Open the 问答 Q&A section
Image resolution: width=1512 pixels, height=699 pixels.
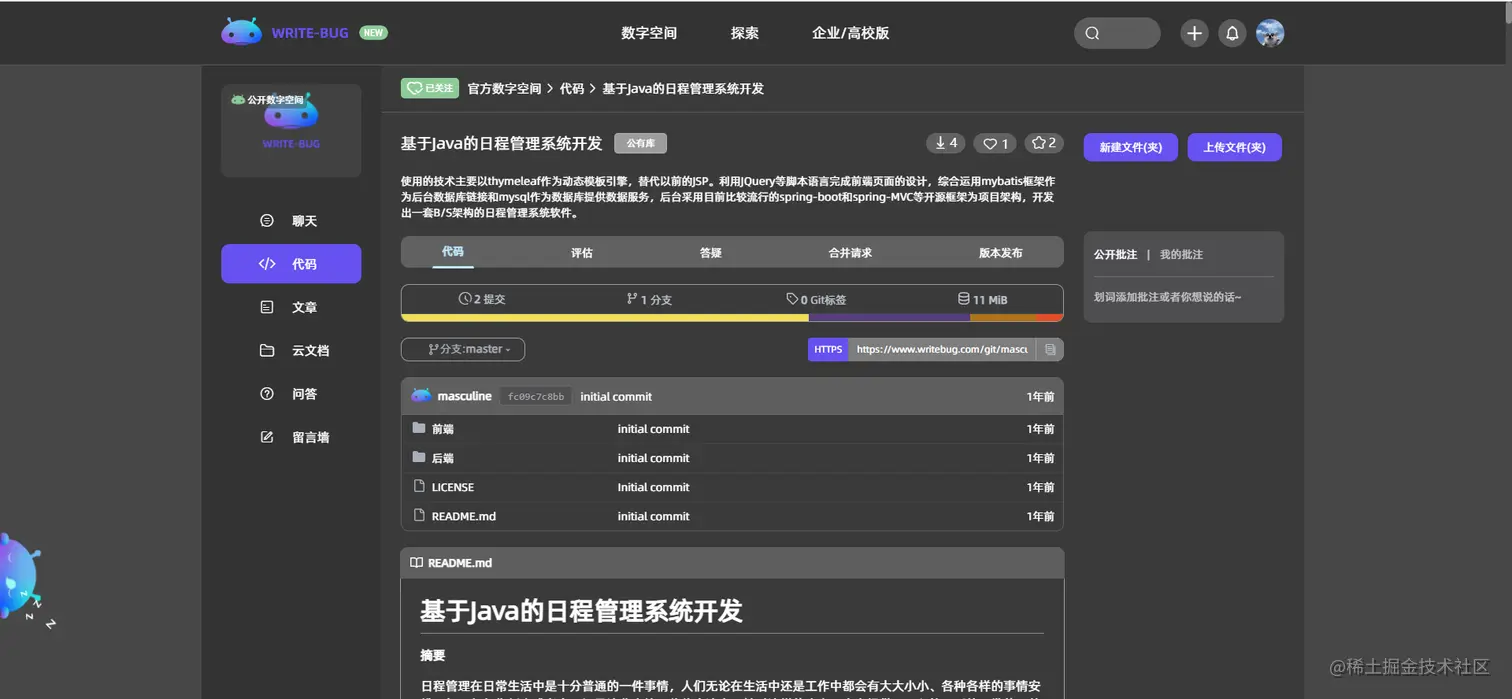click(290, 393)
